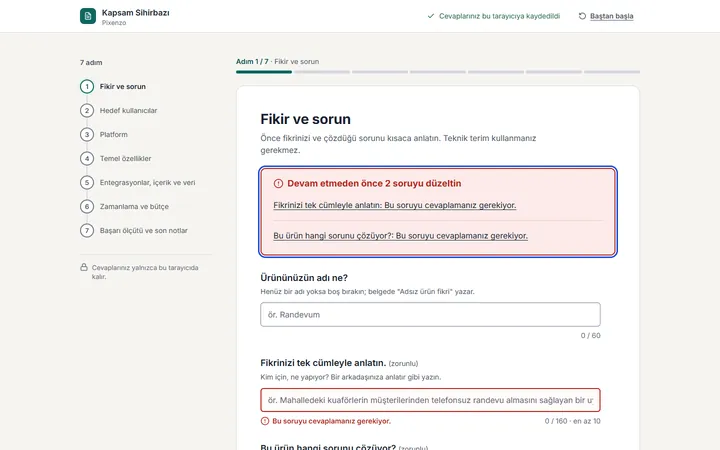Open Entegrasyonlar, içerik ve veri step

(x=147, y=182)
